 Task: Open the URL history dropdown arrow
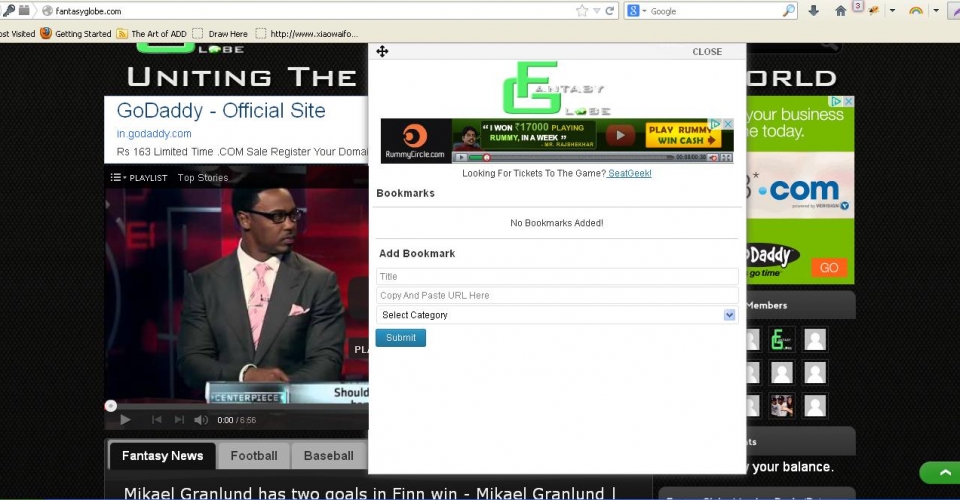tap(596, 11)
